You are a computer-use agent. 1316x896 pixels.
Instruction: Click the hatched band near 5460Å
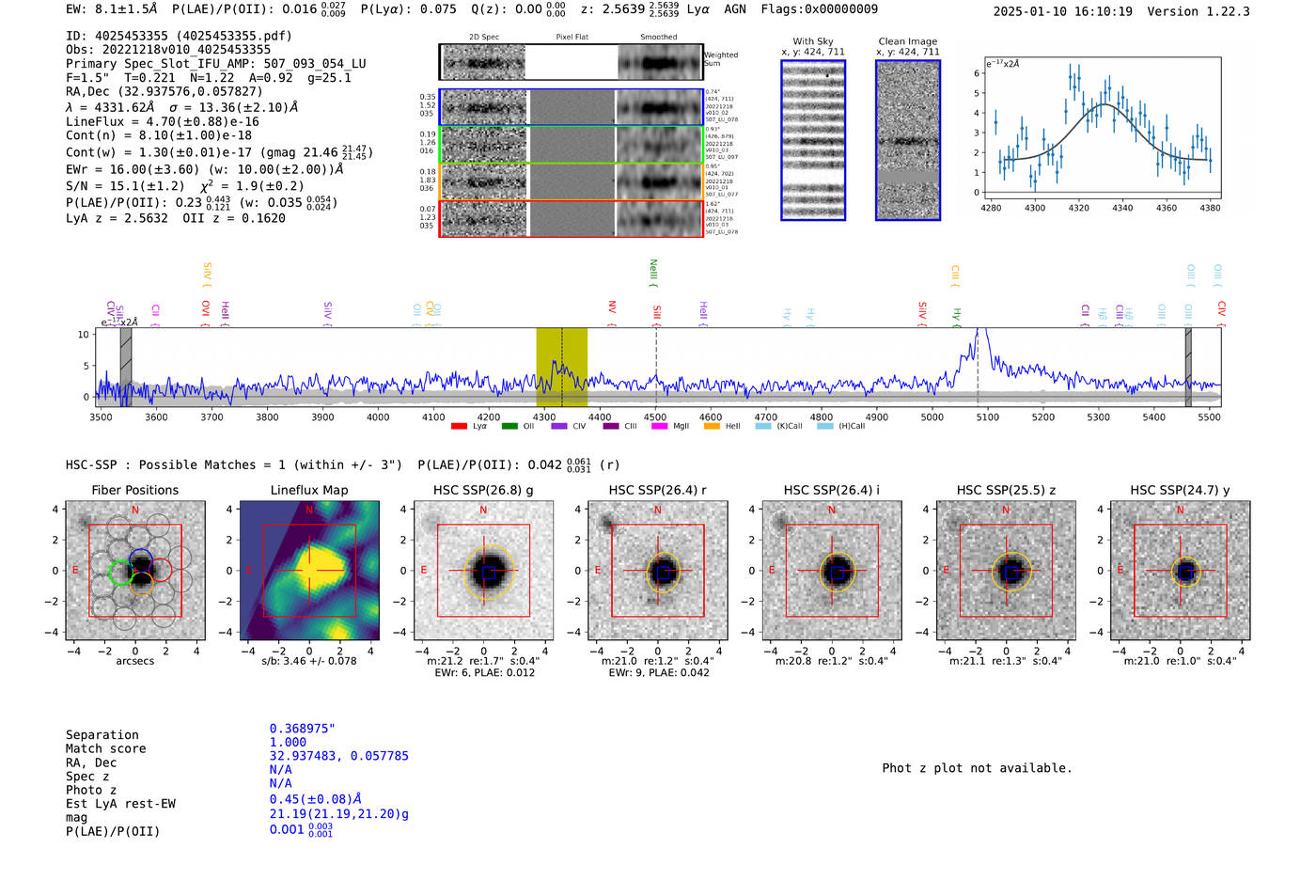tap(1188, 367)
